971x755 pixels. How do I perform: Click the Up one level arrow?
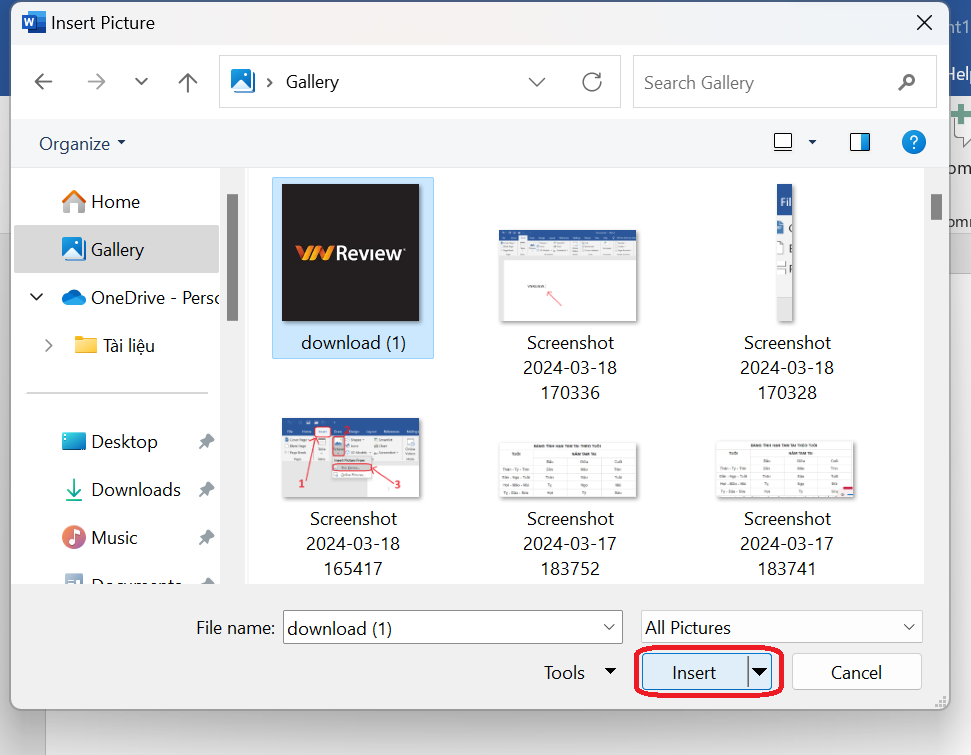[x=187, y=82]
